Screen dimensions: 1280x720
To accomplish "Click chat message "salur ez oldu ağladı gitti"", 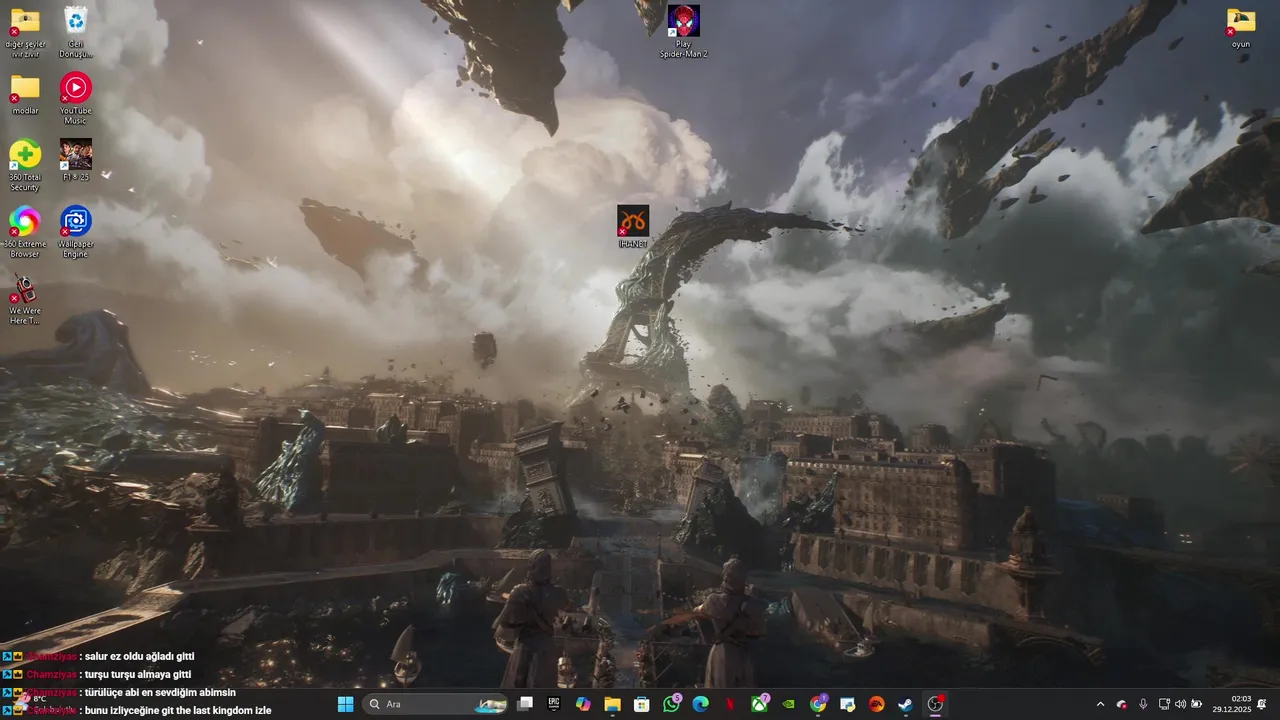I will coord(140,656).
